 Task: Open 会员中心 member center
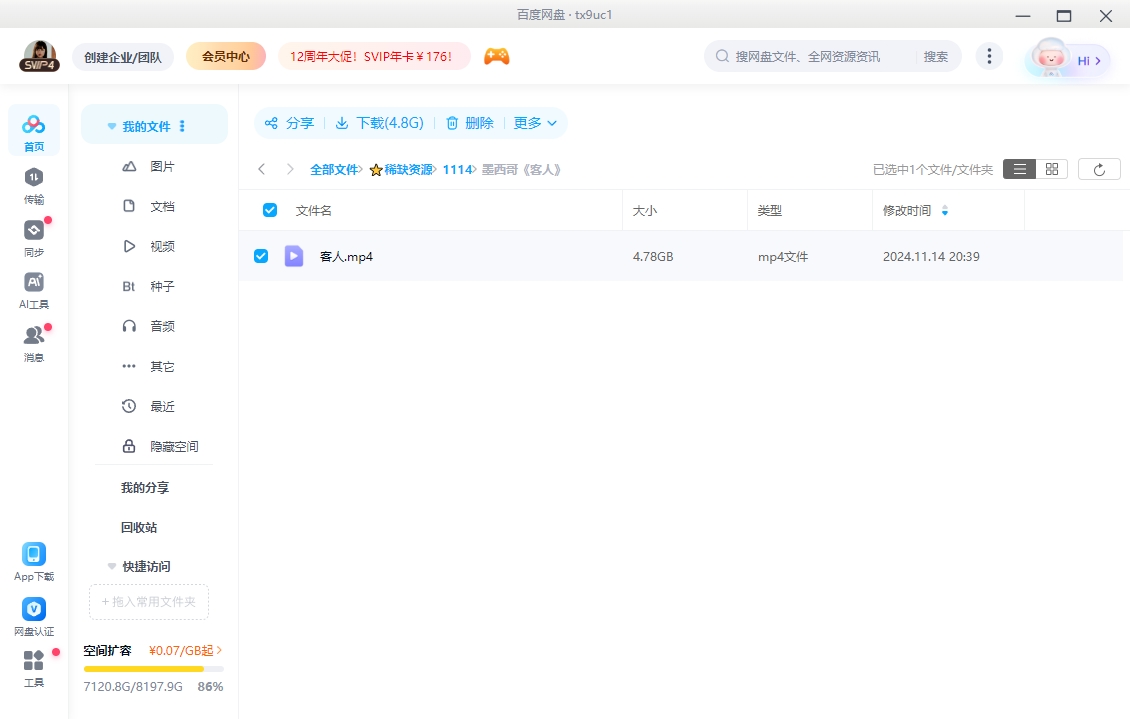pyautogui.click(x=226, y=56)
